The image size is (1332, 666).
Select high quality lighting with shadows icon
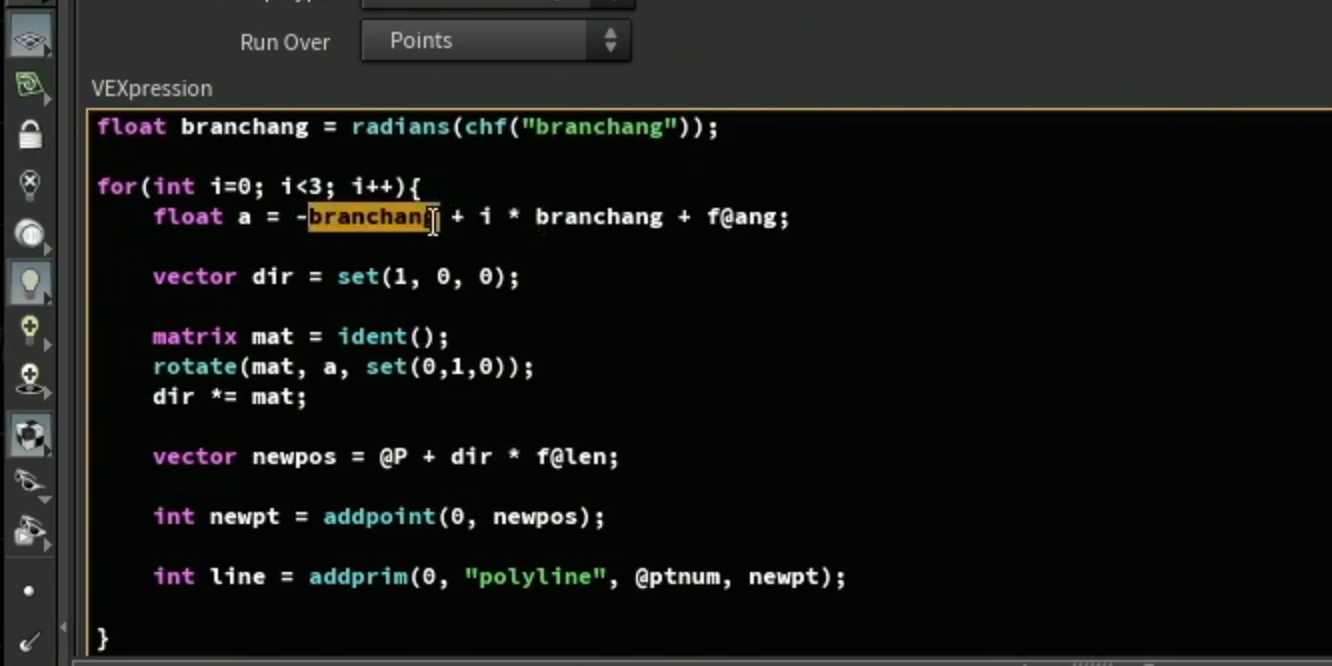point(30,380)
